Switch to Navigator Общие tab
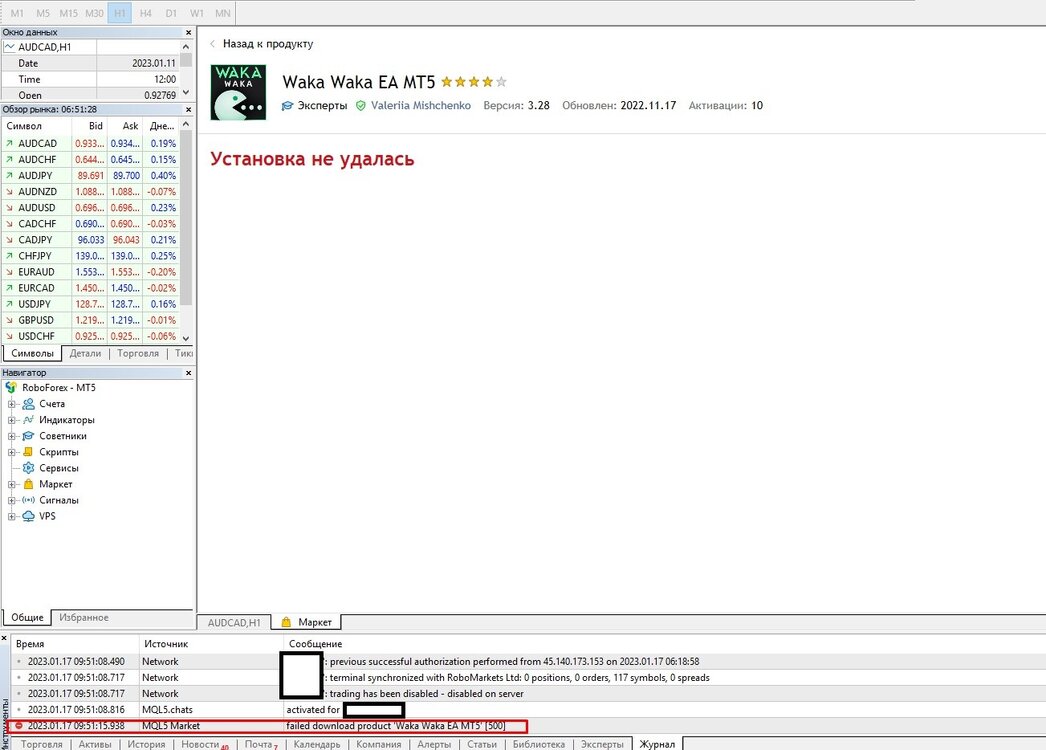Viewport: 1046px width, 750px height. (27, 618)
